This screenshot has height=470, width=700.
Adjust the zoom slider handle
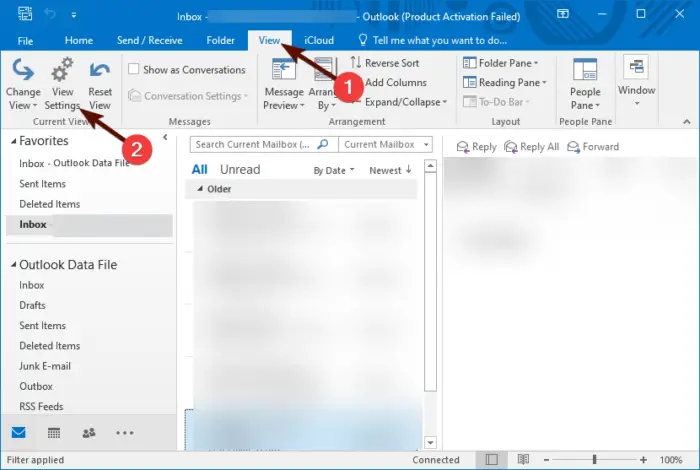(594, 459)
